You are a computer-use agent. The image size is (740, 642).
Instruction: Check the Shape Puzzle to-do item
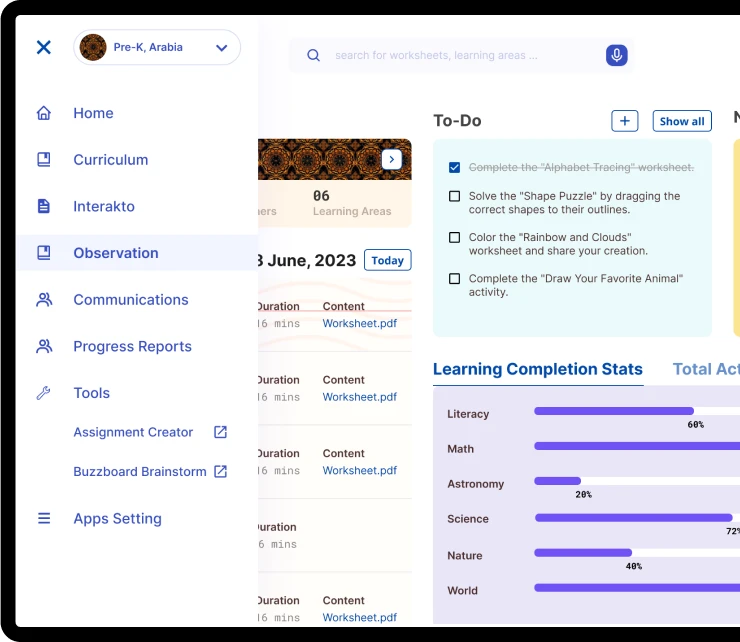pos(455,197)
